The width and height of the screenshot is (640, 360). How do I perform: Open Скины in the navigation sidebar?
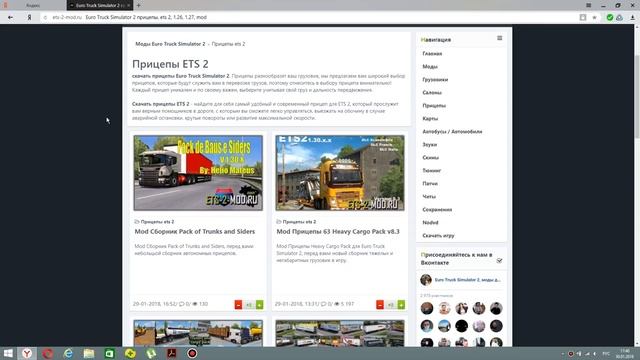coord(431,158)
